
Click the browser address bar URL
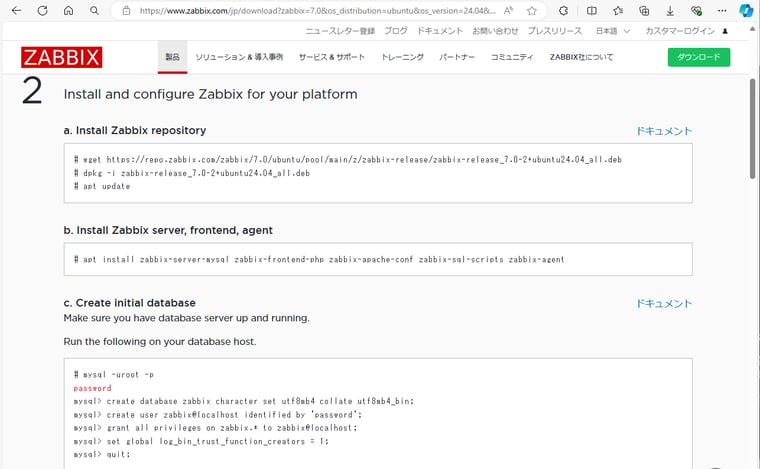(x=317, y=11)
